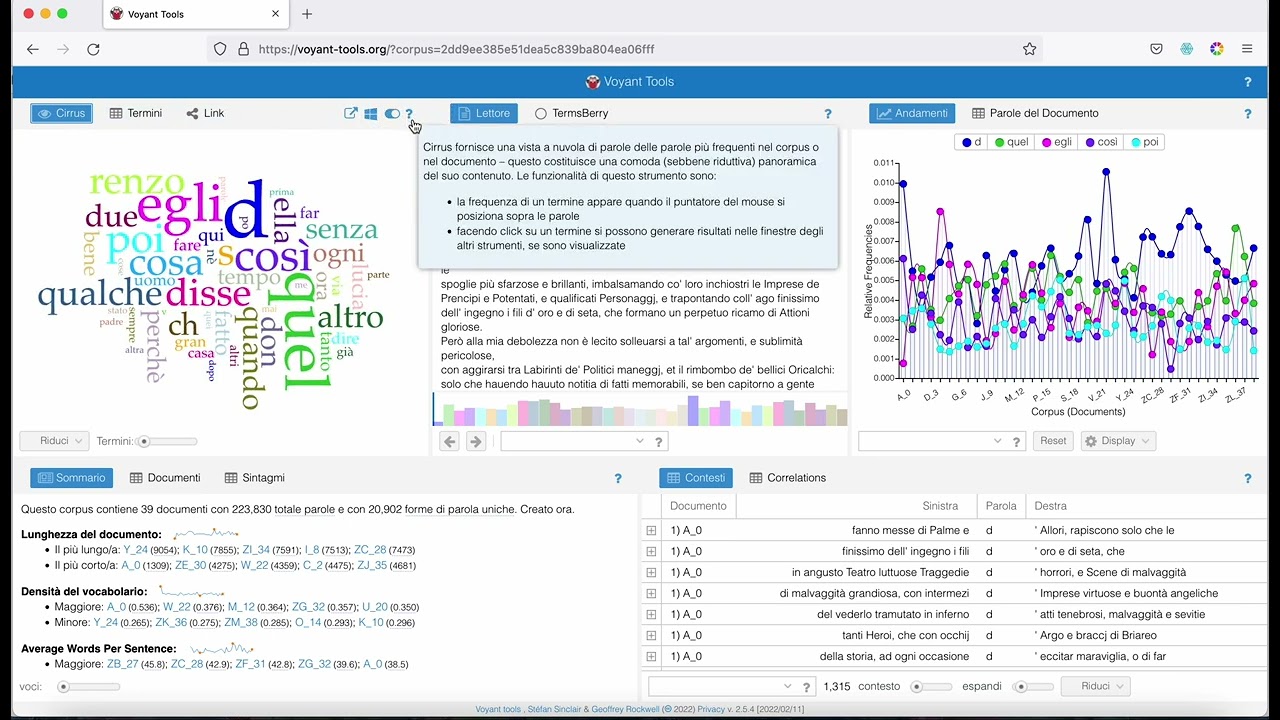Expand the 'finissimo dell' ingegno' context row

(651, 552)
